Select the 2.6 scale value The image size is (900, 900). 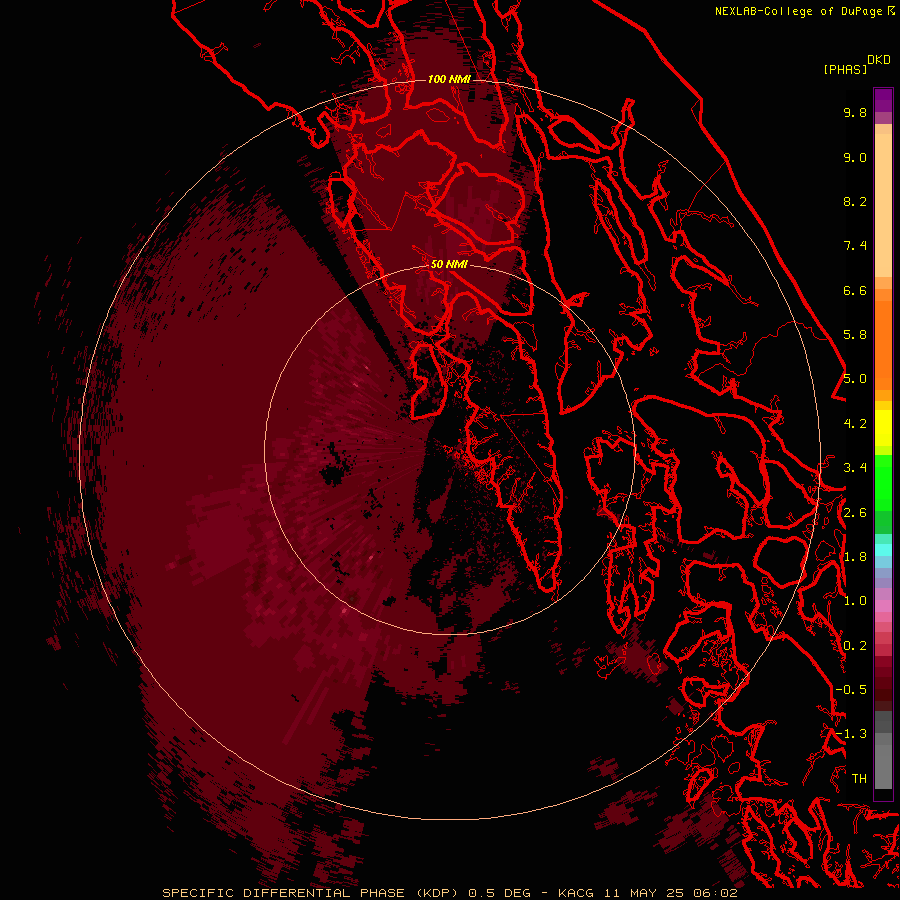point(855,513)
